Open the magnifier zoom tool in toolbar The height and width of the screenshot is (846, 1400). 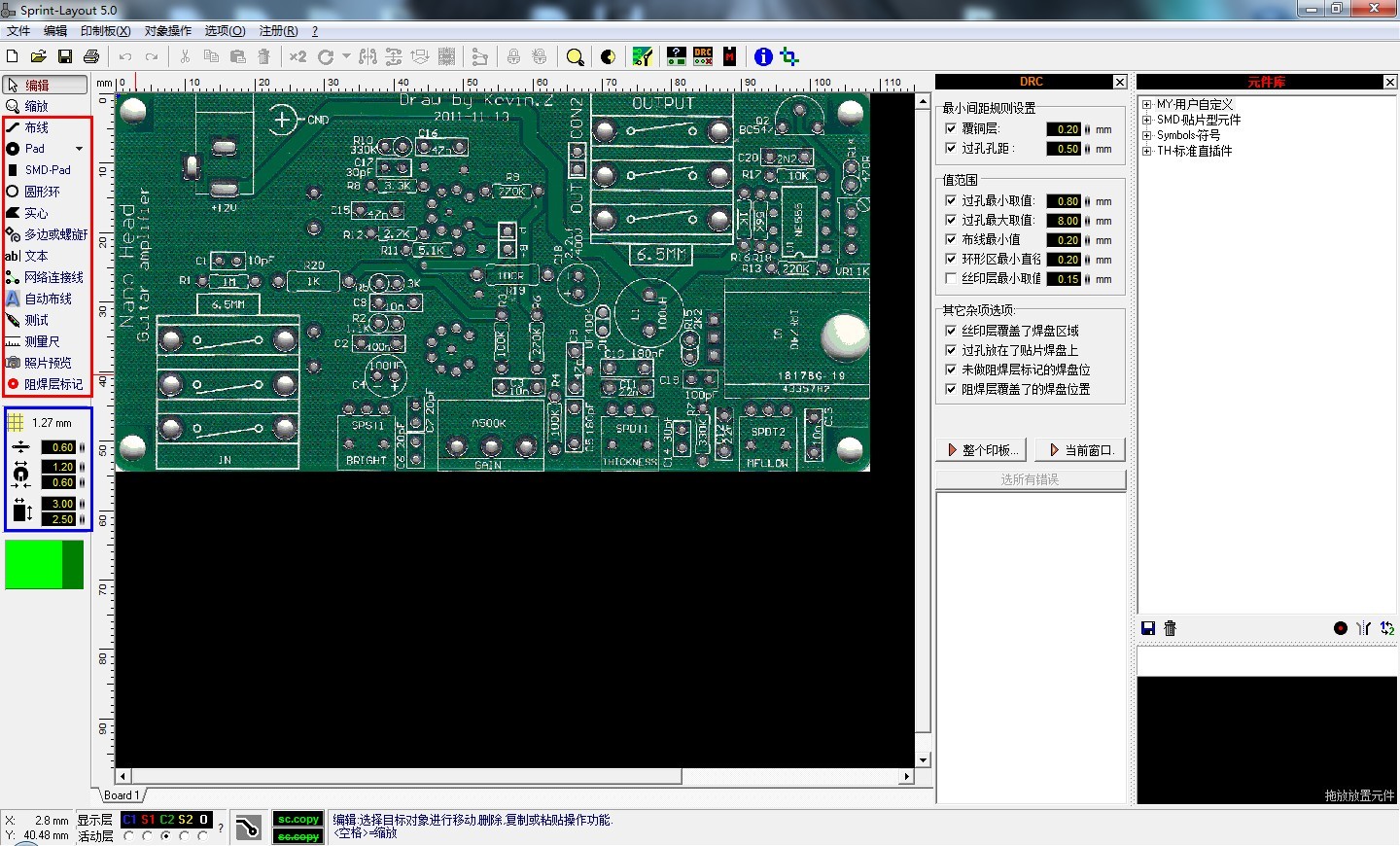click(576, 57)
